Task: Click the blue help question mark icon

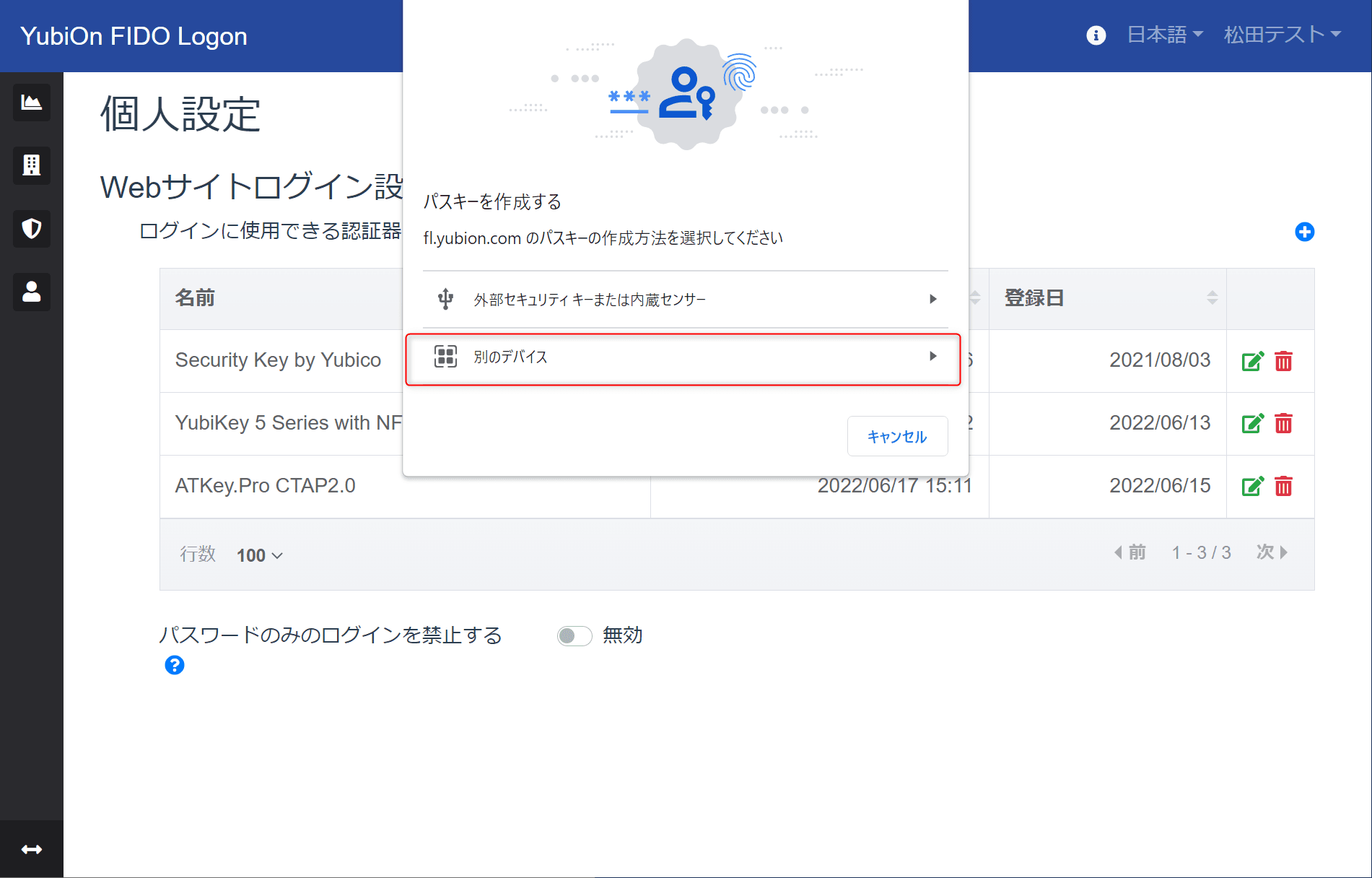Action: tap(175, 665)
